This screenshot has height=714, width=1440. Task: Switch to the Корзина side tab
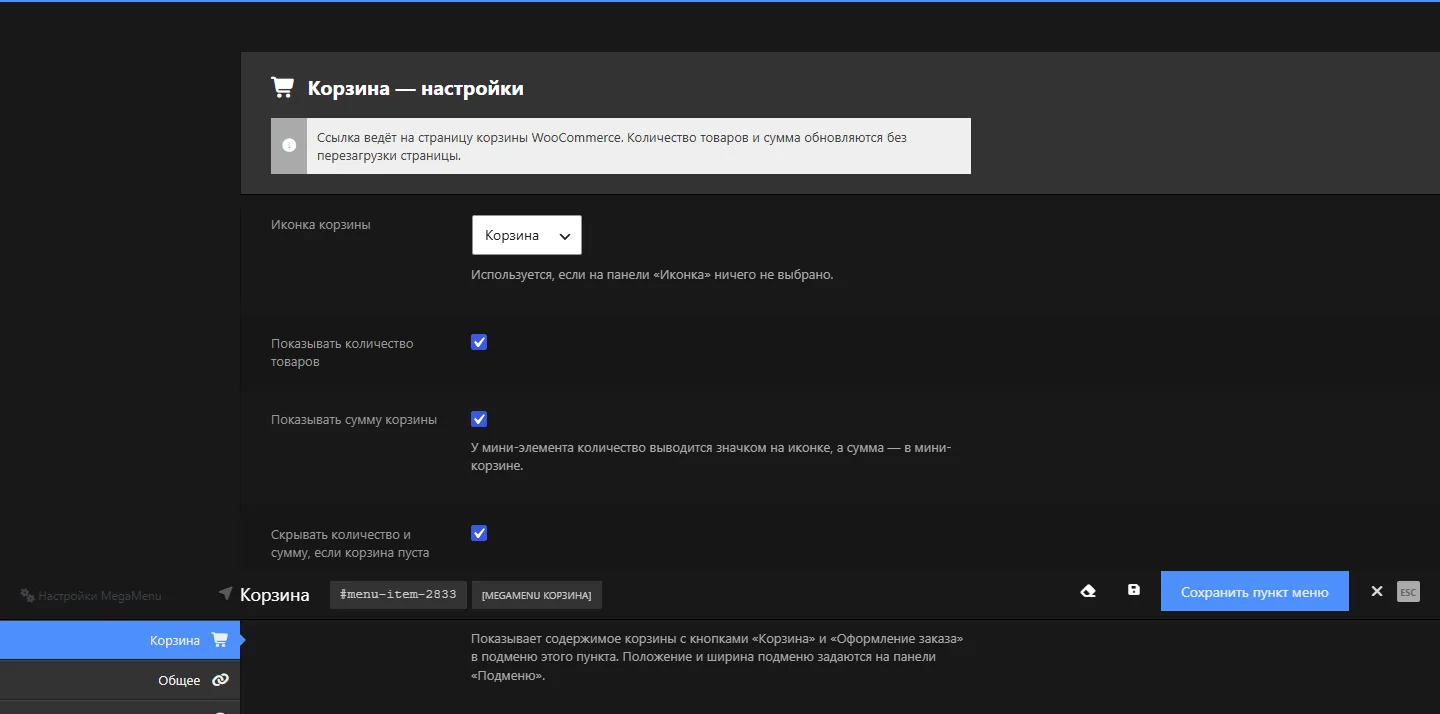[x=120, y=640]
